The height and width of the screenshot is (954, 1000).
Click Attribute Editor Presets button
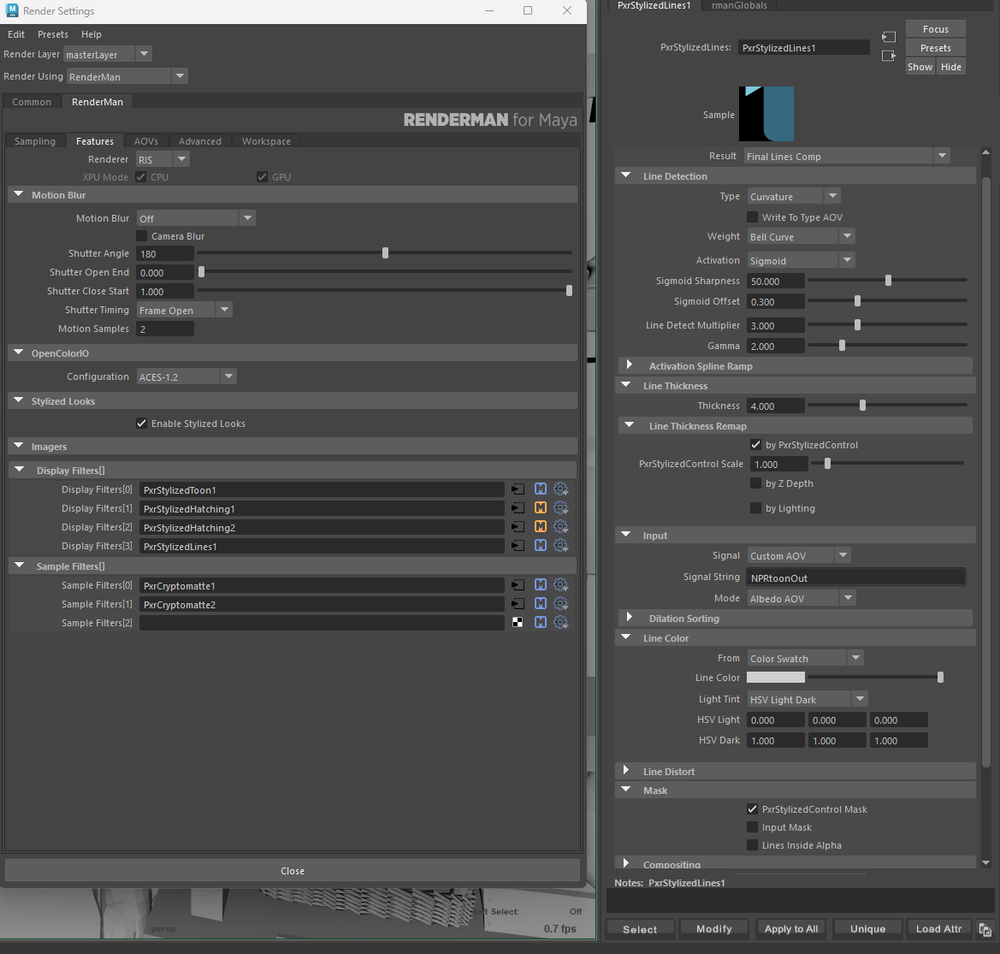936,48
